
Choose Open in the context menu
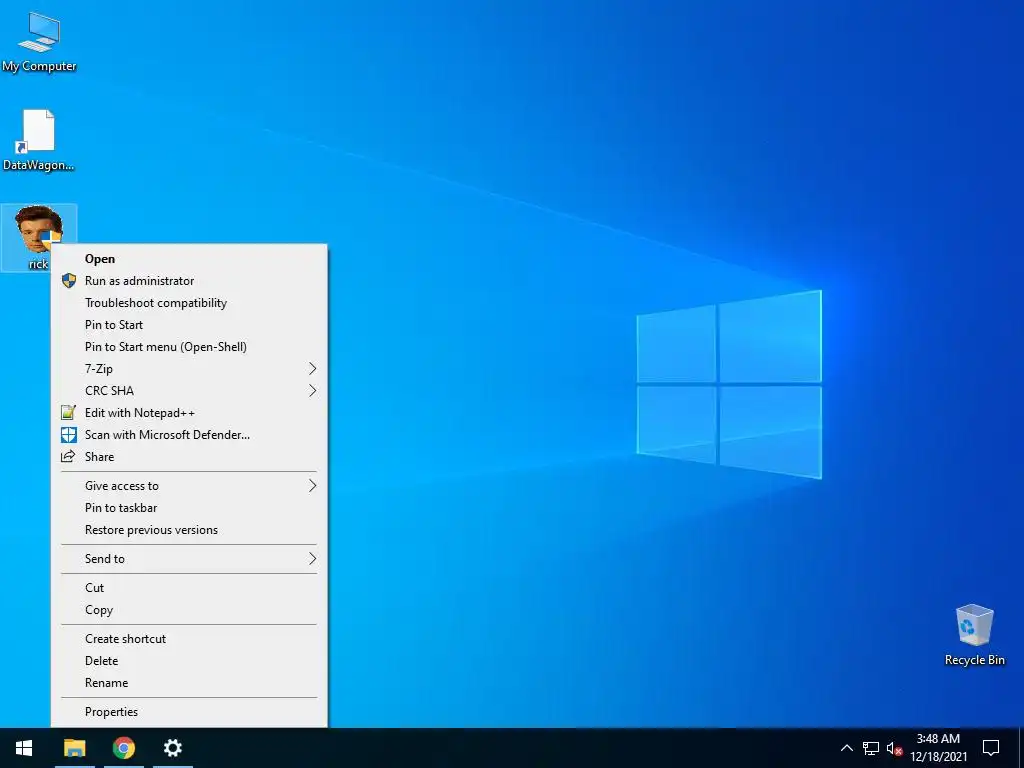pos(189,259)
